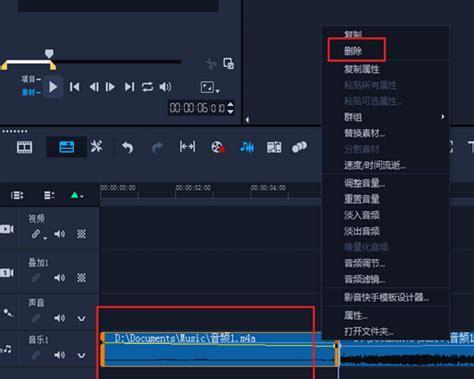This screenshot has height=379, width=474.
Task: Mute the 叠加1 overlay track
Action: click(x=60, y=278)
